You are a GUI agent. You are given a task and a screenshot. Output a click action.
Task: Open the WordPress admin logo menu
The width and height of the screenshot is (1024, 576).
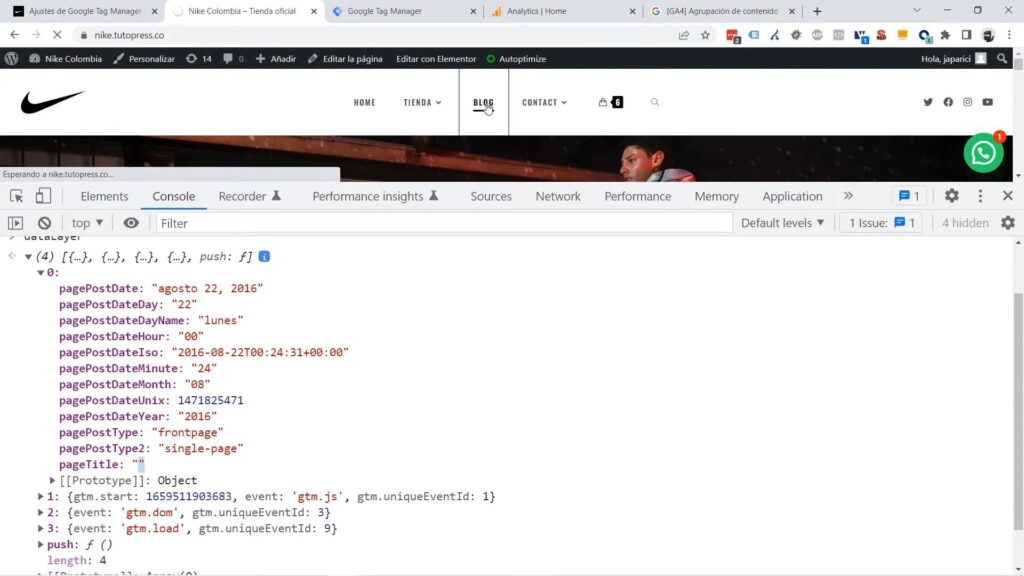(11, 58)
